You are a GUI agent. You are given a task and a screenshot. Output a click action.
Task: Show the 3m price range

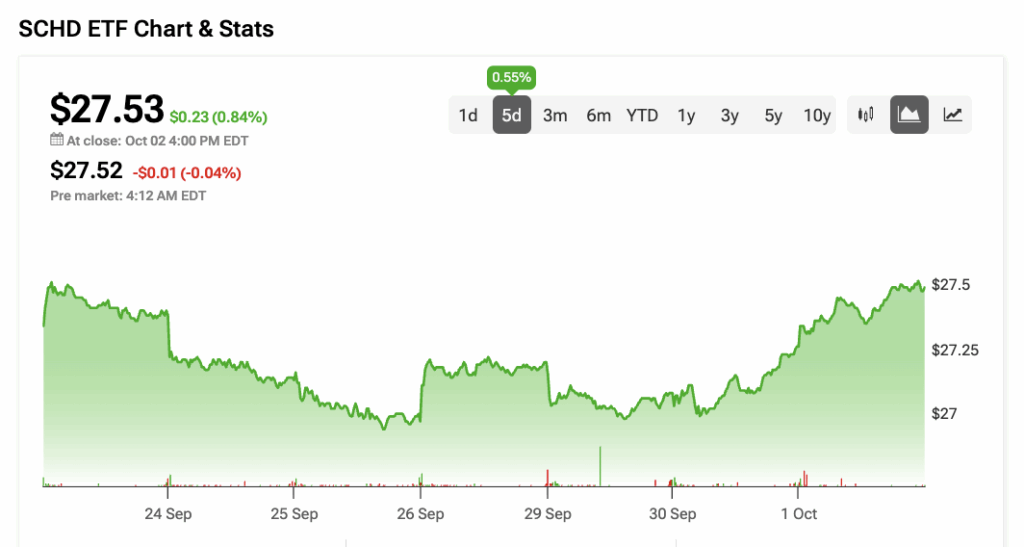pos(555,115)
